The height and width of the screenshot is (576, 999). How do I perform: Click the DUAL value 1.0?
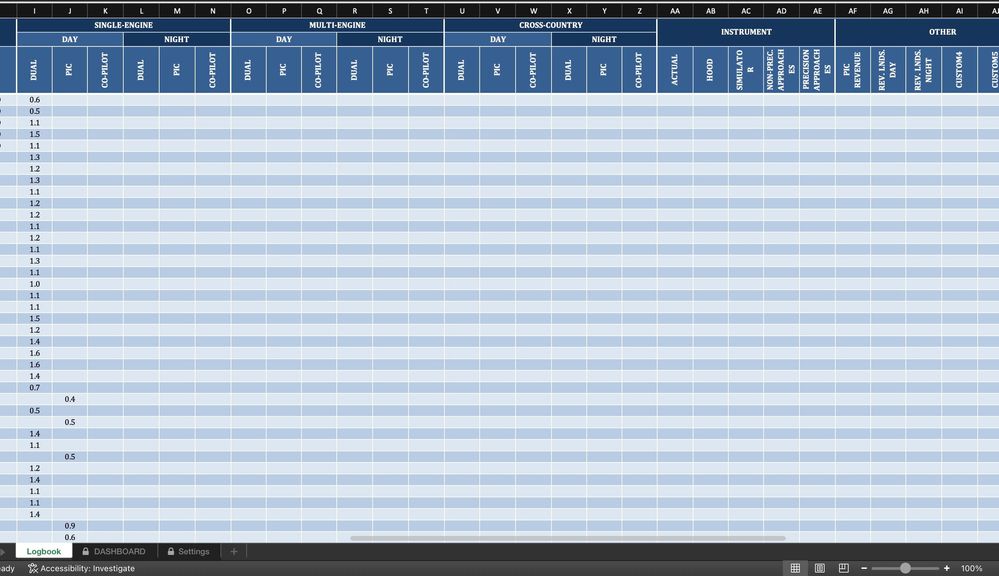34,284
